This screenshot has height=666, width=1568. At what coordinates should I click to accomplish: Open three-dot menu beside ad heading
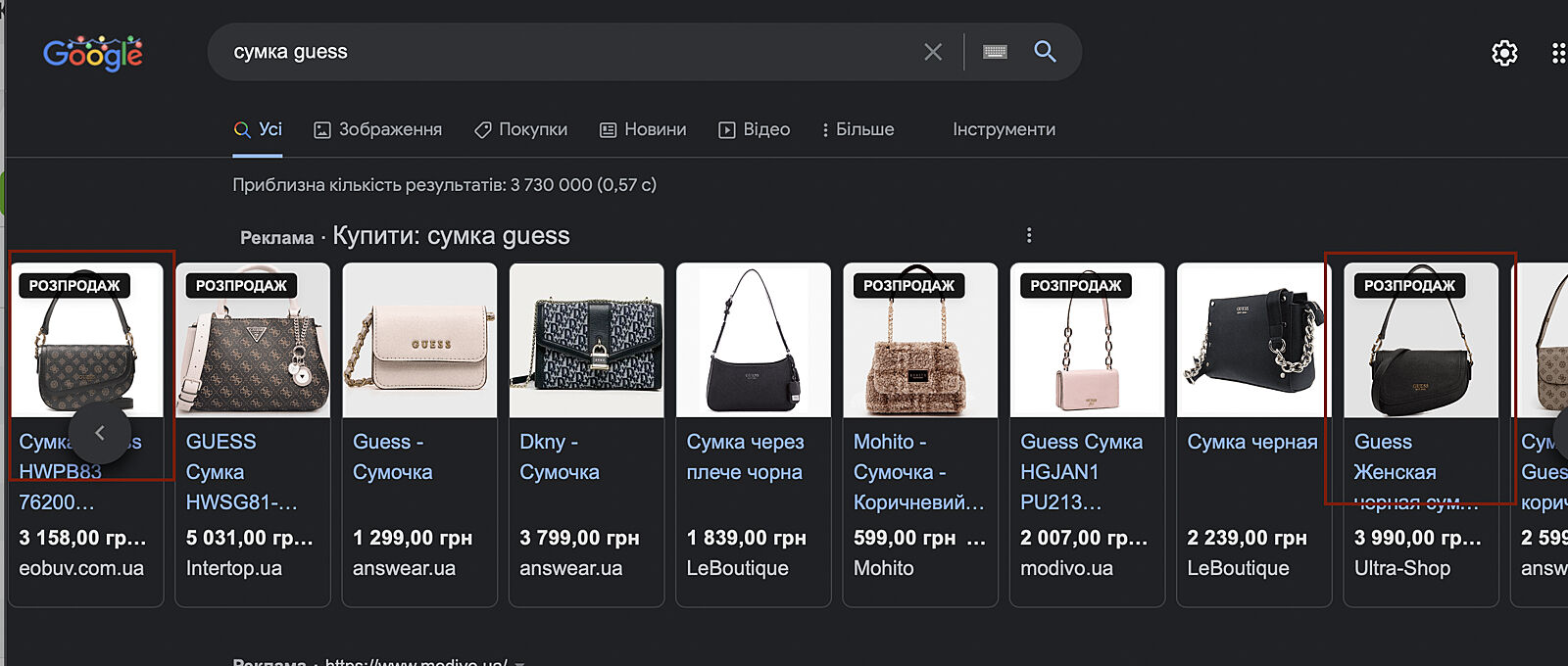pos(1028,235)
